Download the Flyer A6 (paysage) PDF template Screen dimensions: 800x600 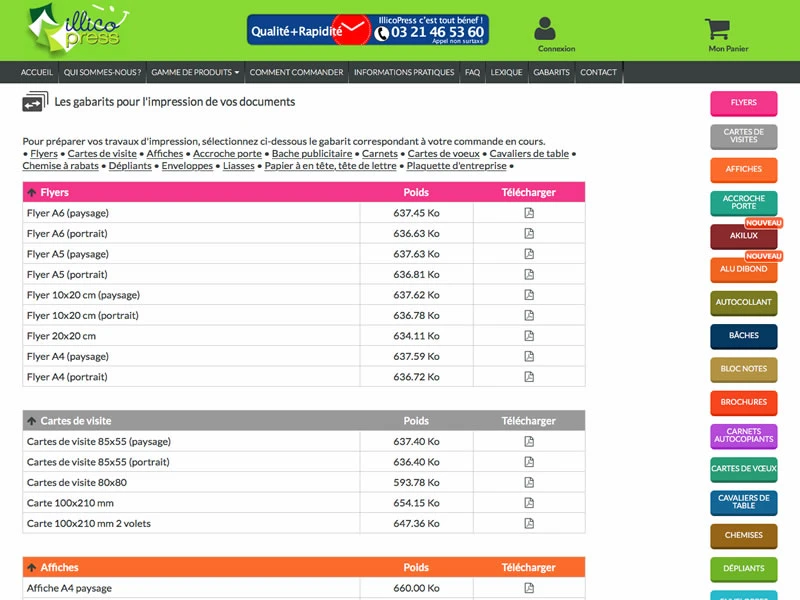[x=529, y=213]
